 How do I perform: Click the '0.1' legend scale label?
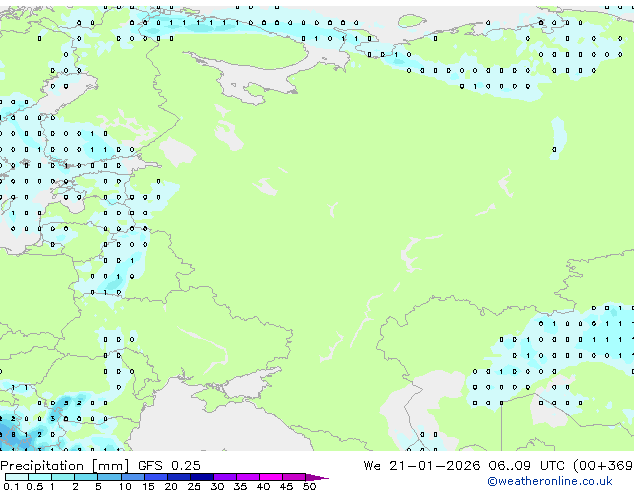11,486
